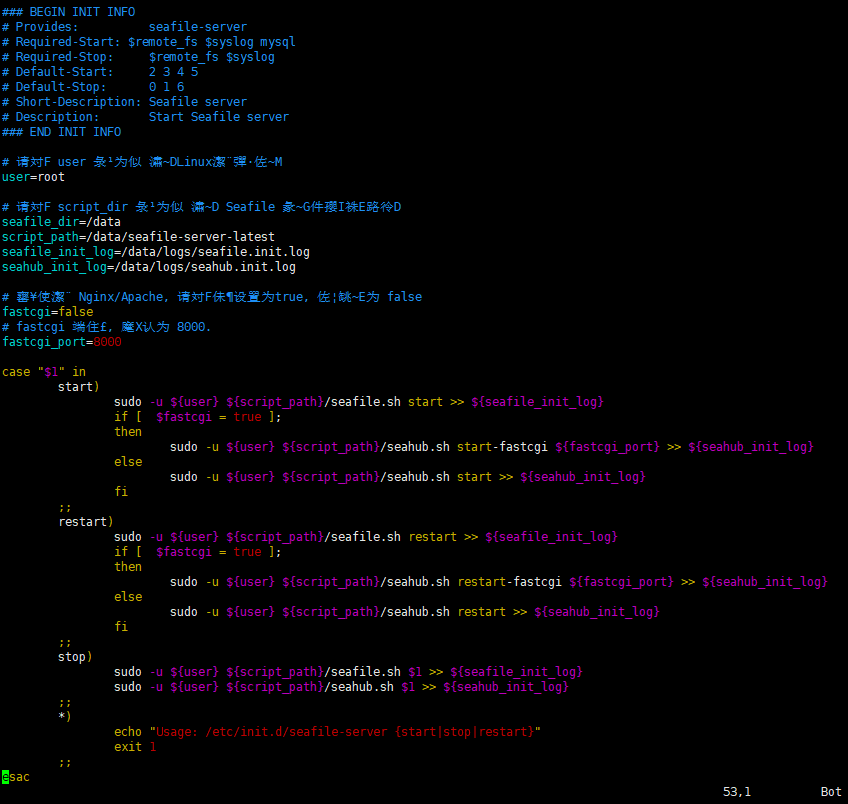The width and height of the screenshot is (848, 804).
Task: Click the 'if [ $fastcgi = true ];' under restart)
Action: [197, 552]
